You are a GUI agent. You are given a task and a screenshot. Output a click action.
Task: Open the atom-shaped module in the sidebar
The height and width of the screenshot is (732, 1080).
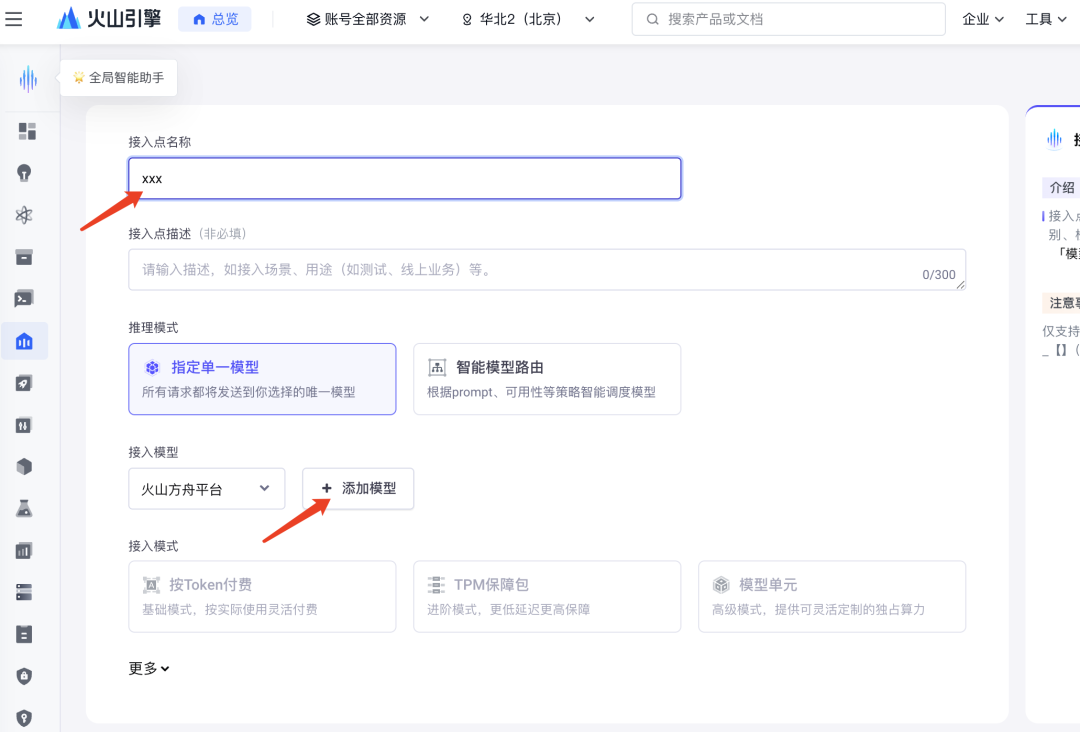[x=25, y=214]
